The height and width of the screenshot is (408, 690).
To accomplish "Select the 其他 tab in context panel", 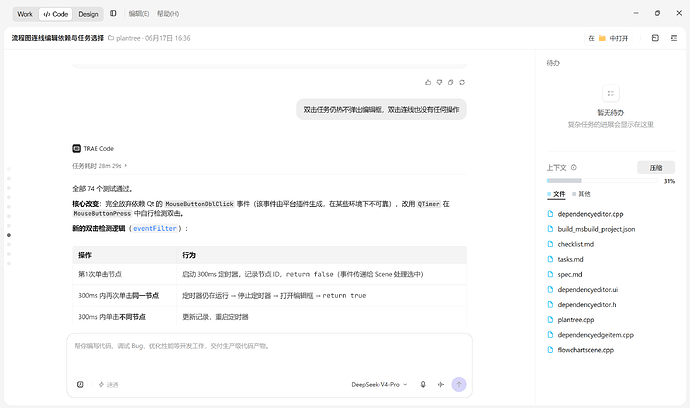I will [581, 194].
